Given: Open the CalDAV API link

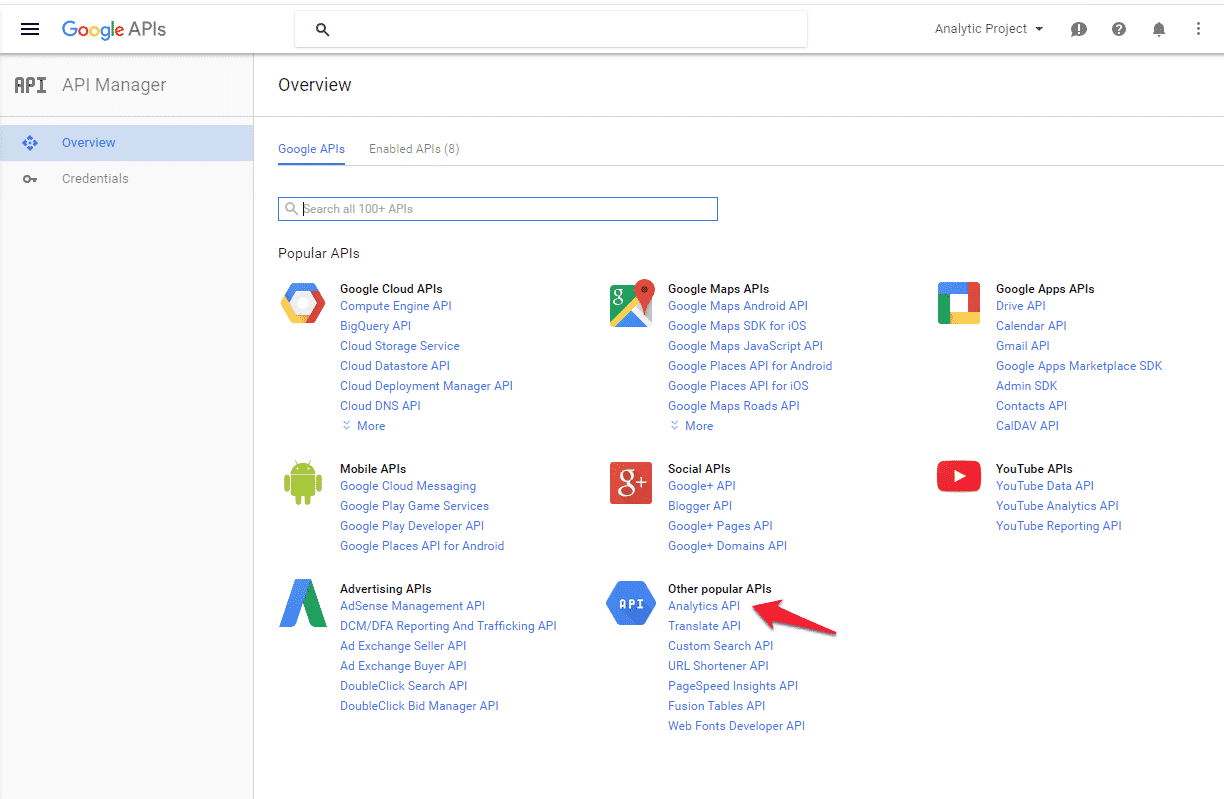Looking at the screenshot, I should 1027,426.
